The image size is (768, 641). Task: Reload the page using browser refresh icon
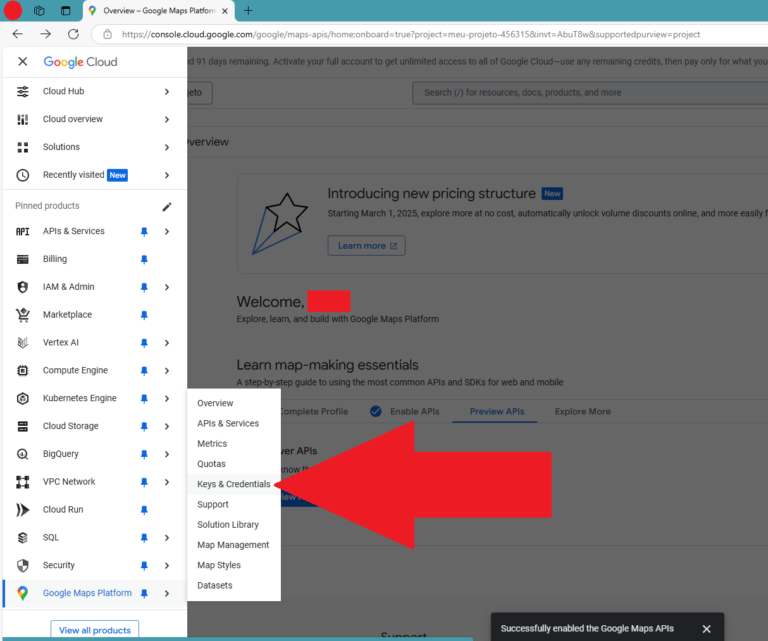[x=74, y=34]
